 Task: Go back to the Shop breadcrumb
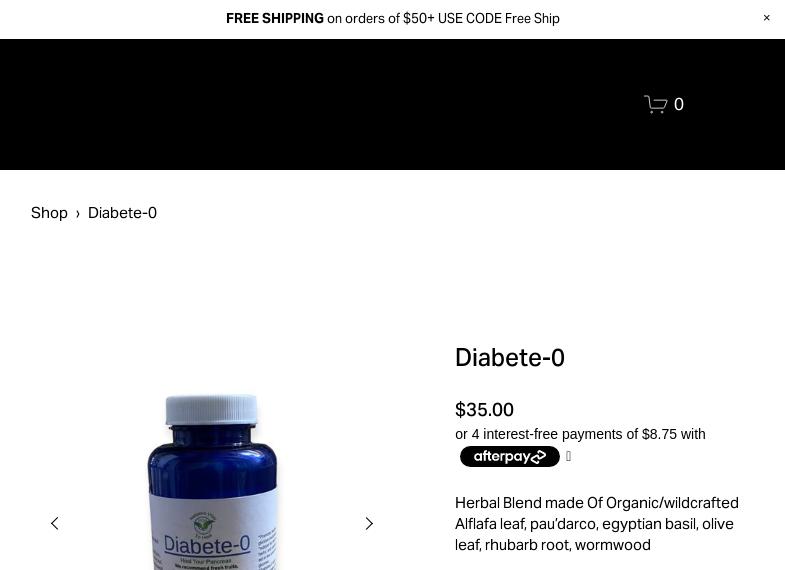[49, 213]
